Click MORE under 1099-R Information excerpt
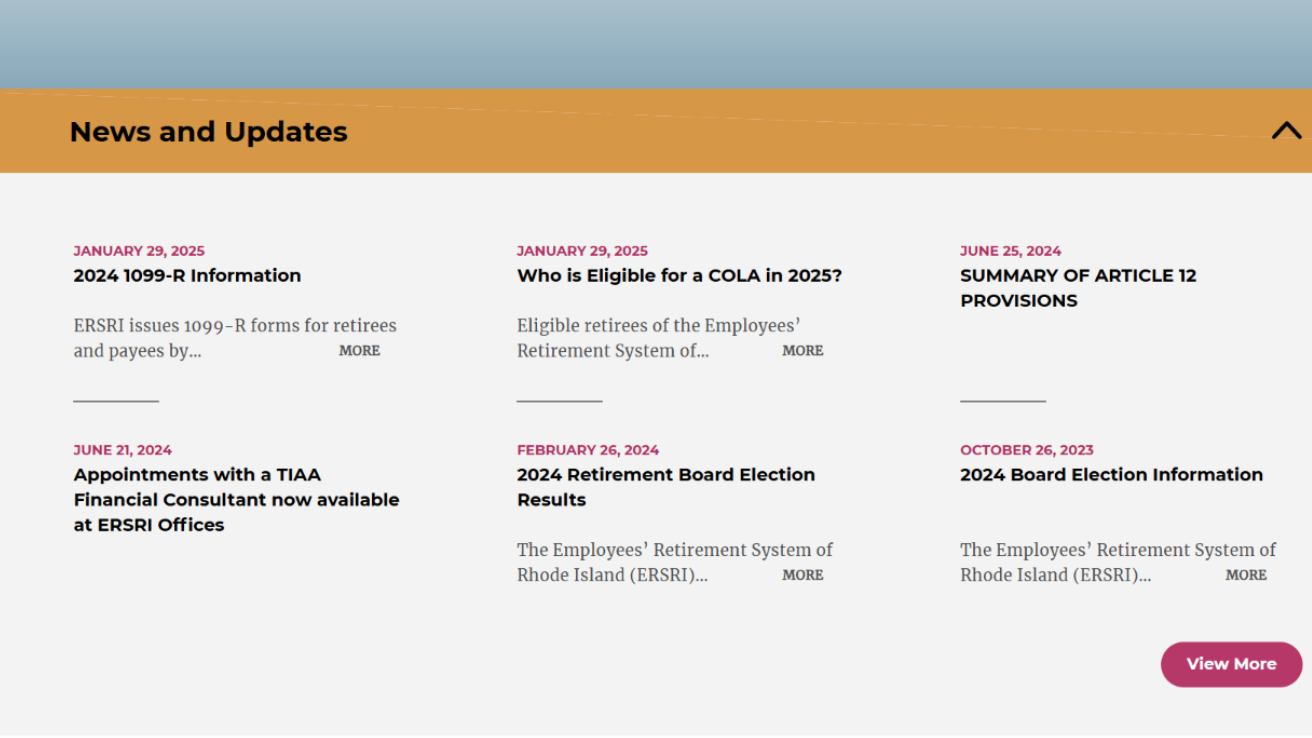Screen dimensions: 1312x738 [x=359, y=351]
